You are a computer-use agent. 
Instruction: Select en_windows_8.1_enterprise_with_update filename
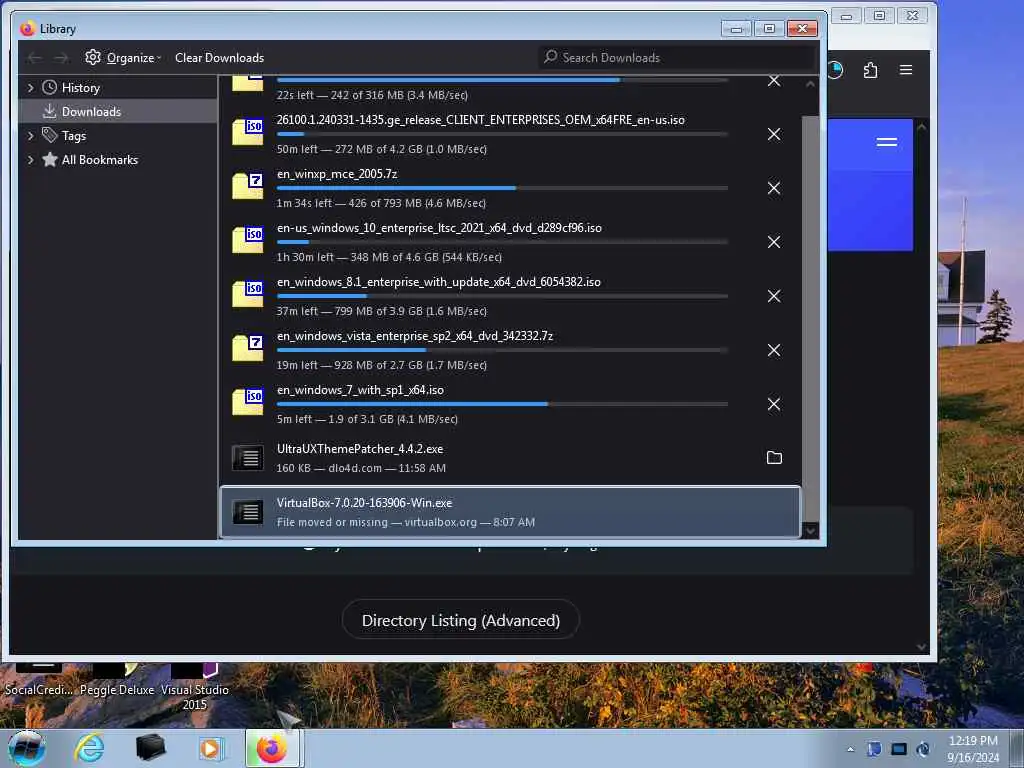[439, 282]
